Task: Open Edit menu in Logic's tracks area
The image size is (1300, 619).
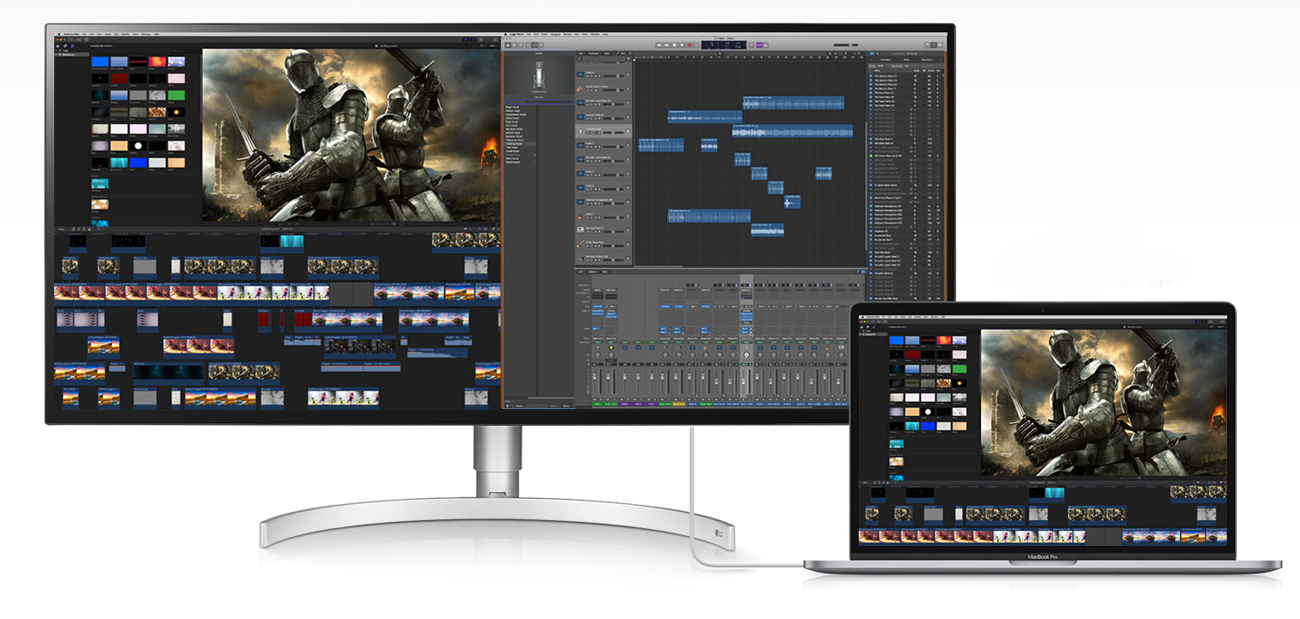Action: click(580, 53)
